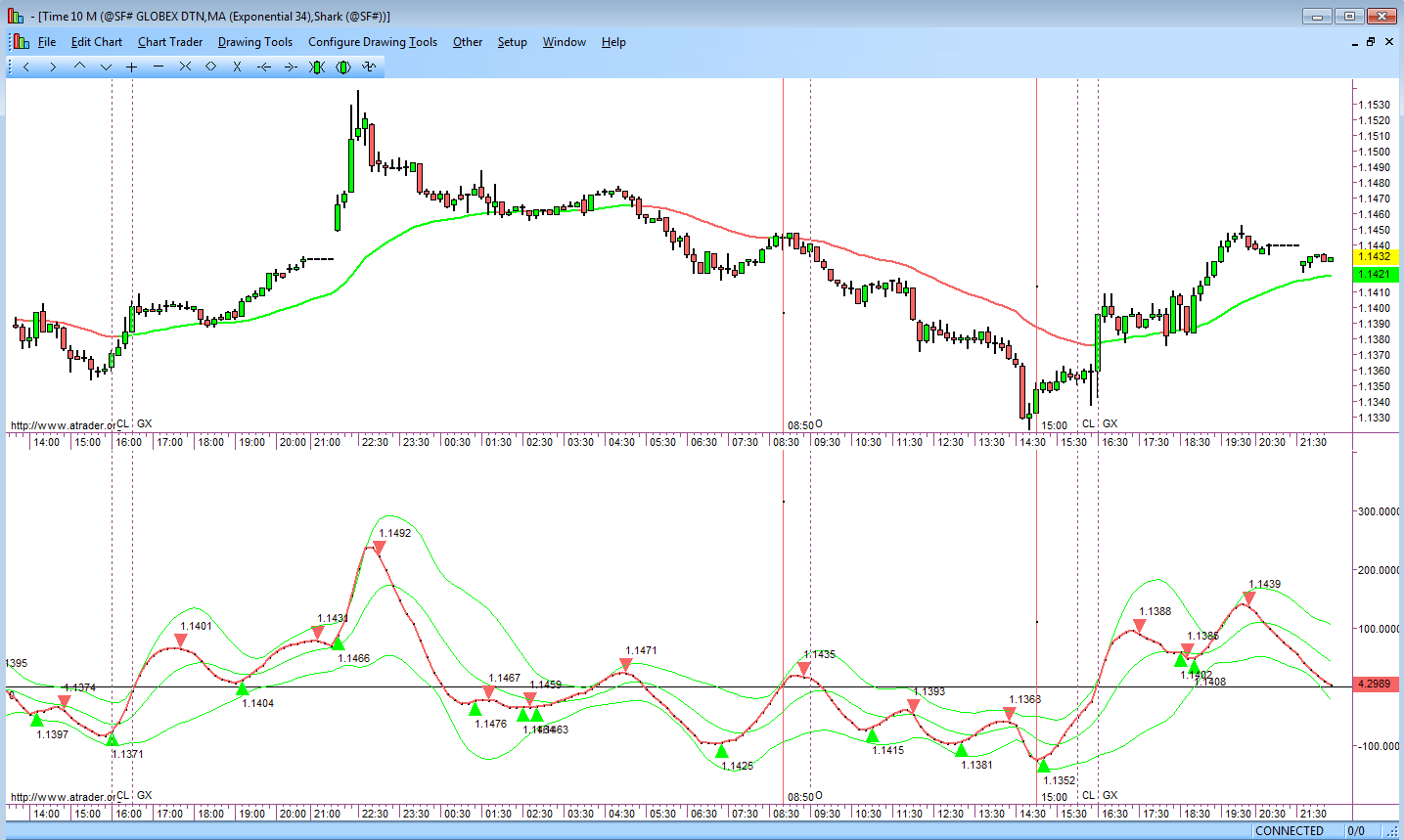Click the 15:00 marker label in the lower chart

pos(1054,797)
